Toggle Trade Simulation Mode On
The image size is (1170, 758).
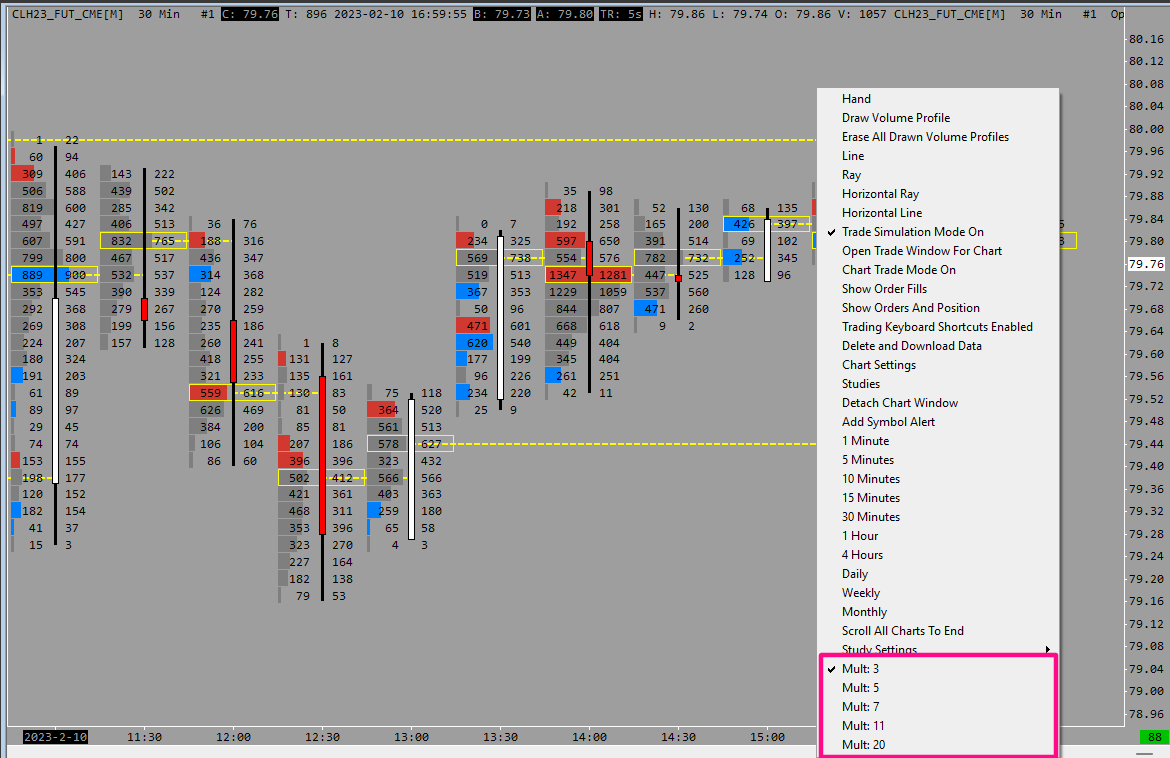[912, 232]
